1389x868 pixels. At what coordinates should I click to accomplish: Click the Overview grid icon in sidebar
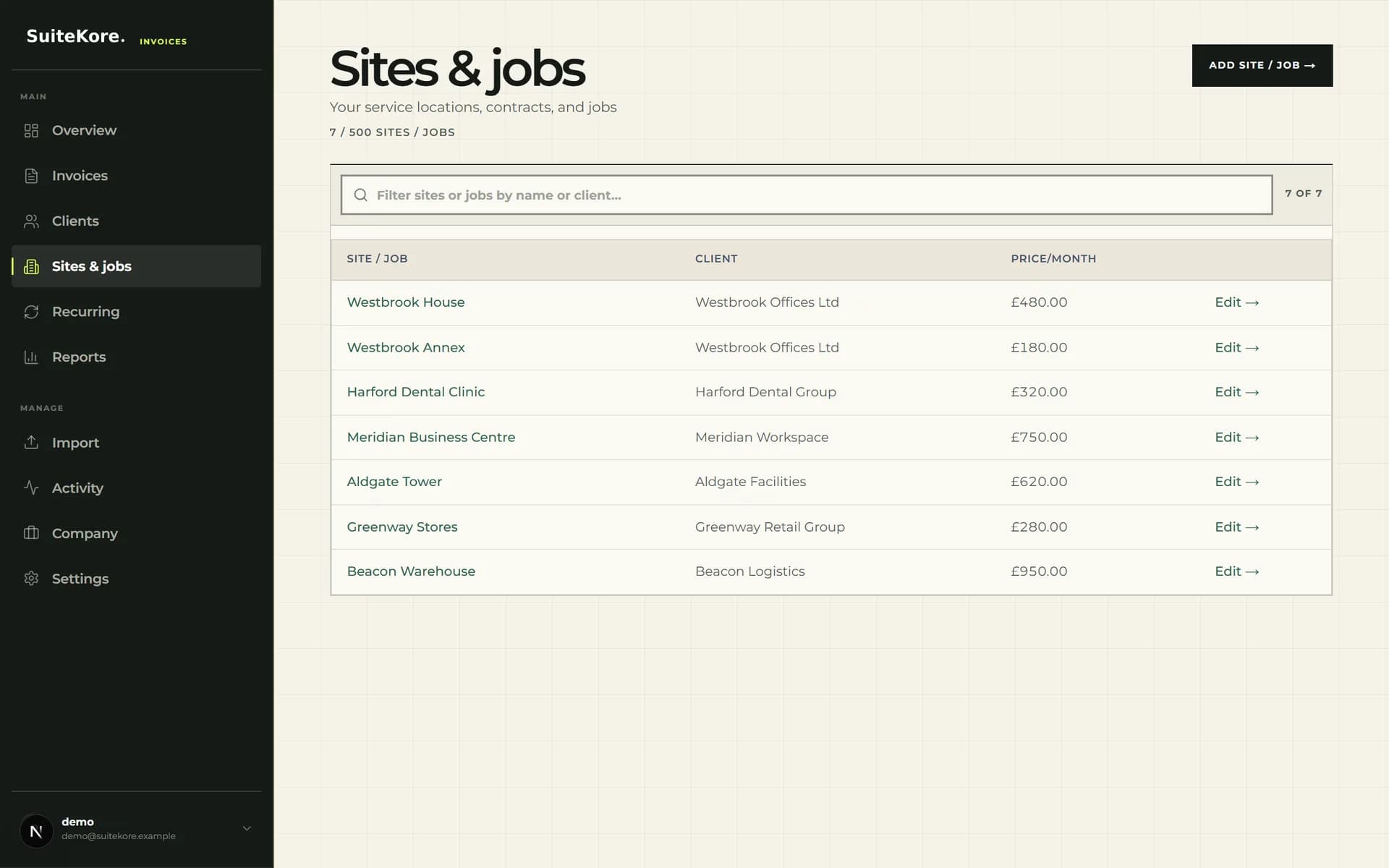[x=31, y=130]
